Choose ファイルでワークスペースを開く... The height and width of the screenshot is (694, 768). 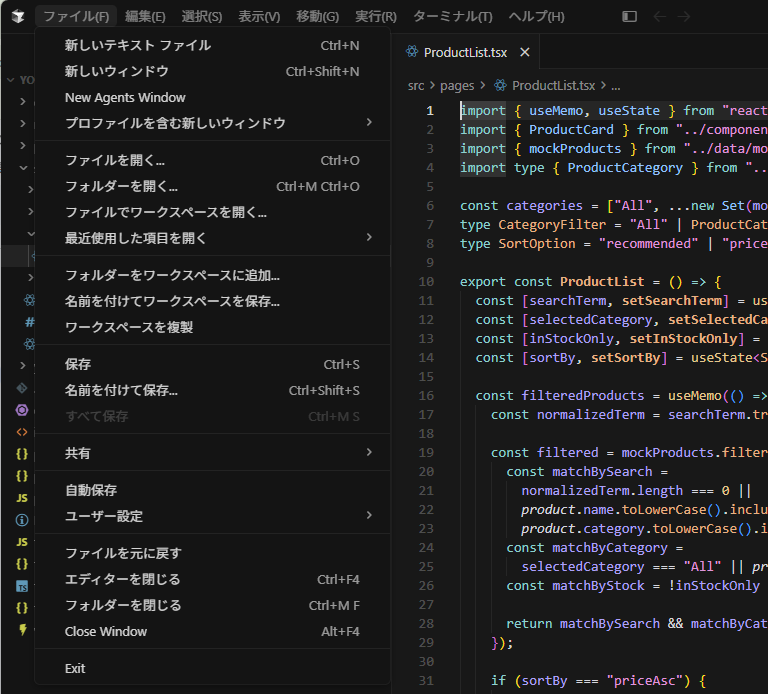point(213,212)
